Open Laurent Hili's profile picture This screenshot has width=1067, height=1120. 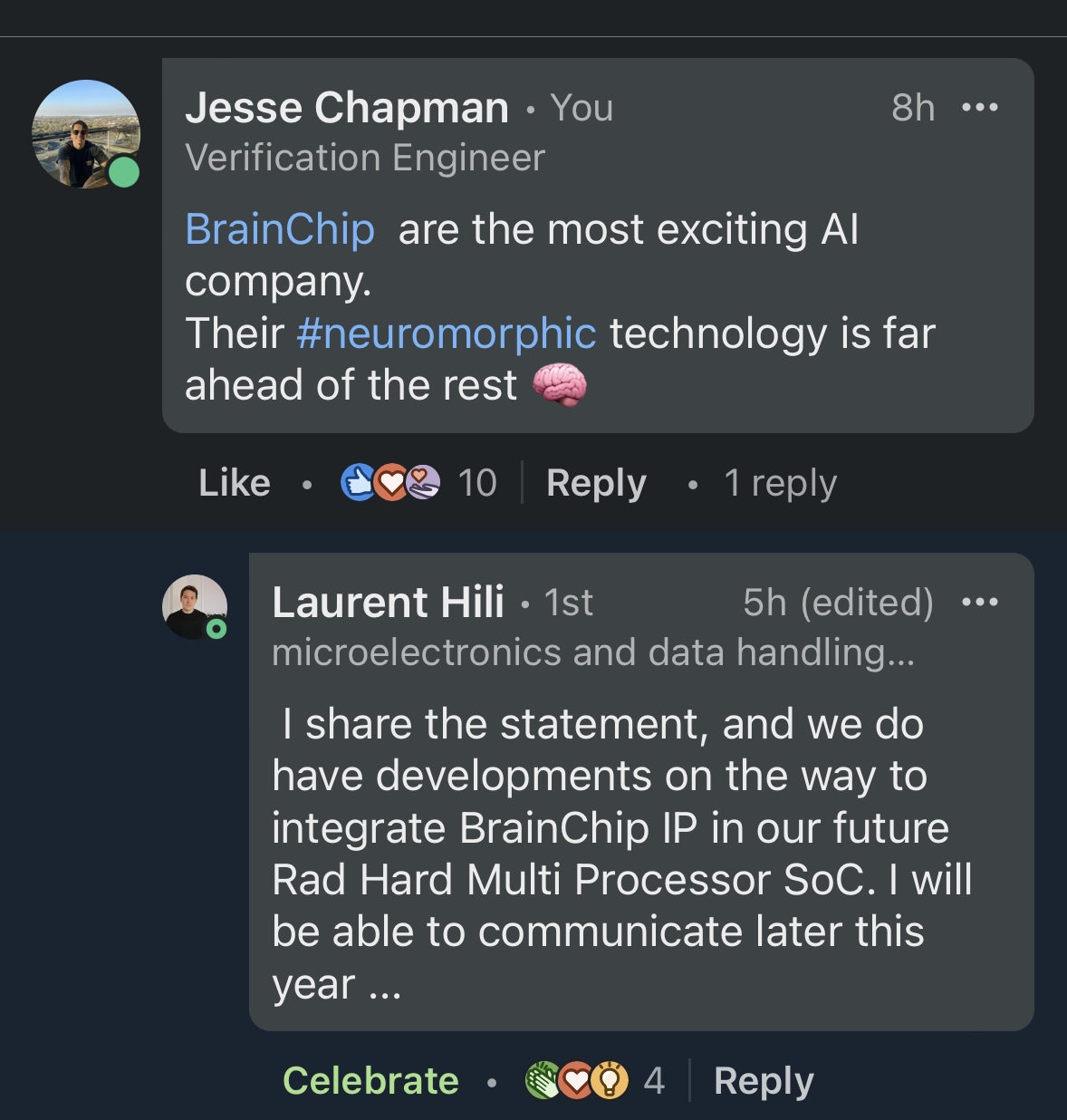[195, 607]
